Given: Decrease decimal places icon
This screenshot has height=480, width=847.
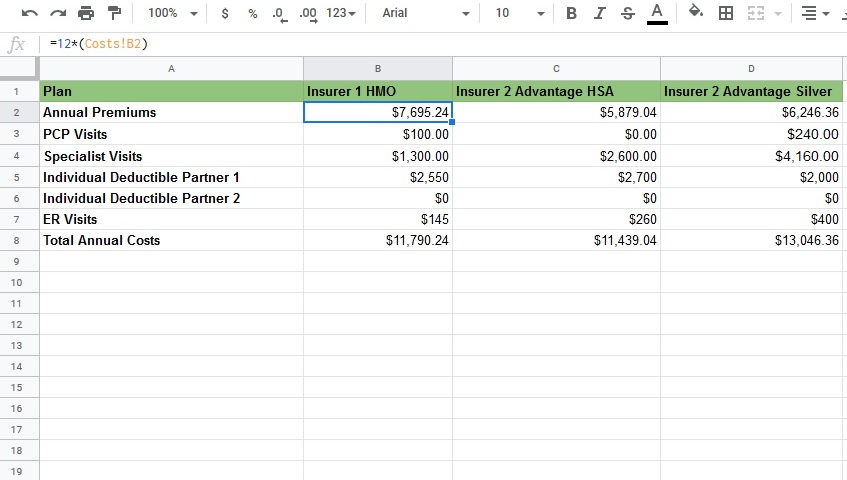Looking at the screenshot, I should point(279,13).
